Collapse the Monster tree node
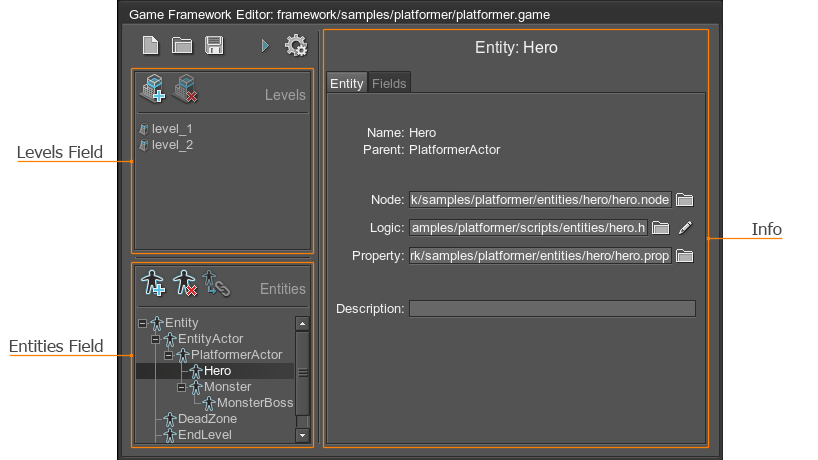 click(x=182, y=387)
